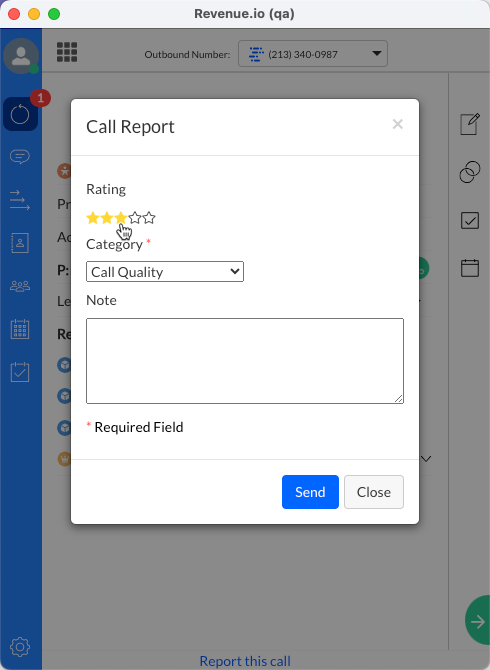Set the rating to four stars

[135, 218]
